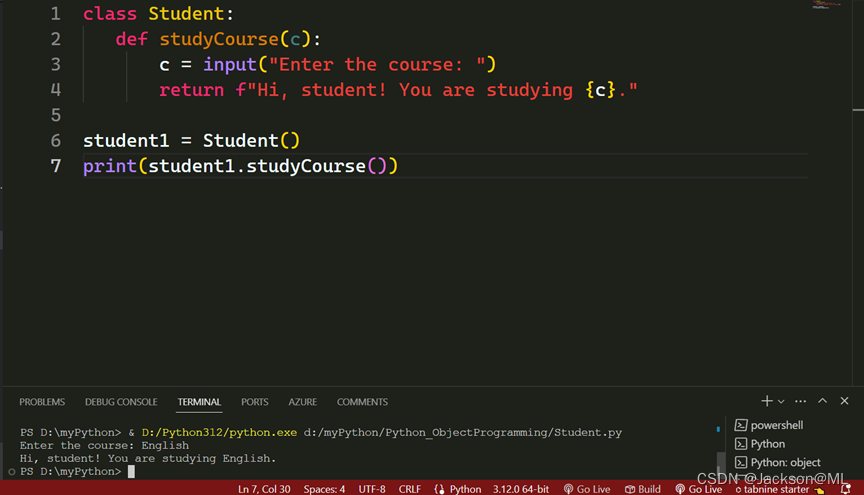Select the 3.12.0 64-bit Python interpreter
864x495 pixels.
[520, 489]
